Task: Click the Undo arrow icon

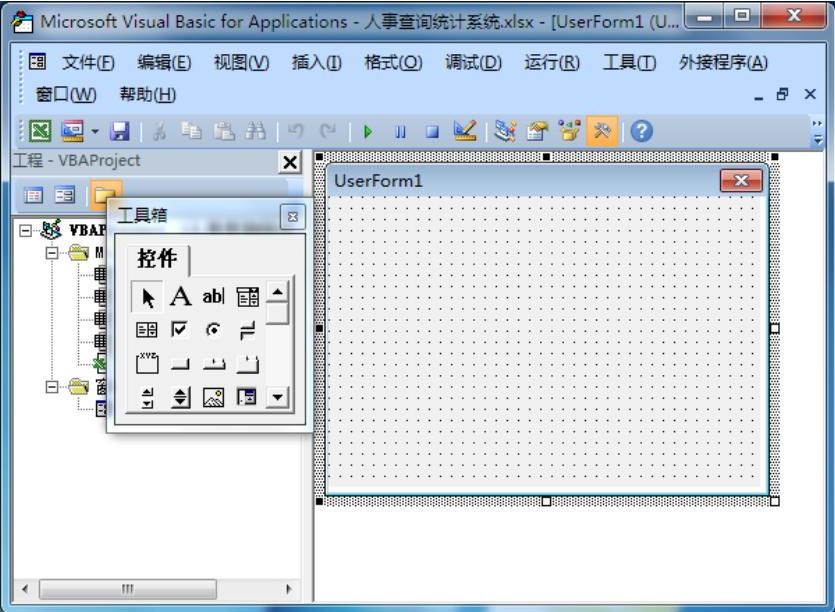Action: click(296, 131)
